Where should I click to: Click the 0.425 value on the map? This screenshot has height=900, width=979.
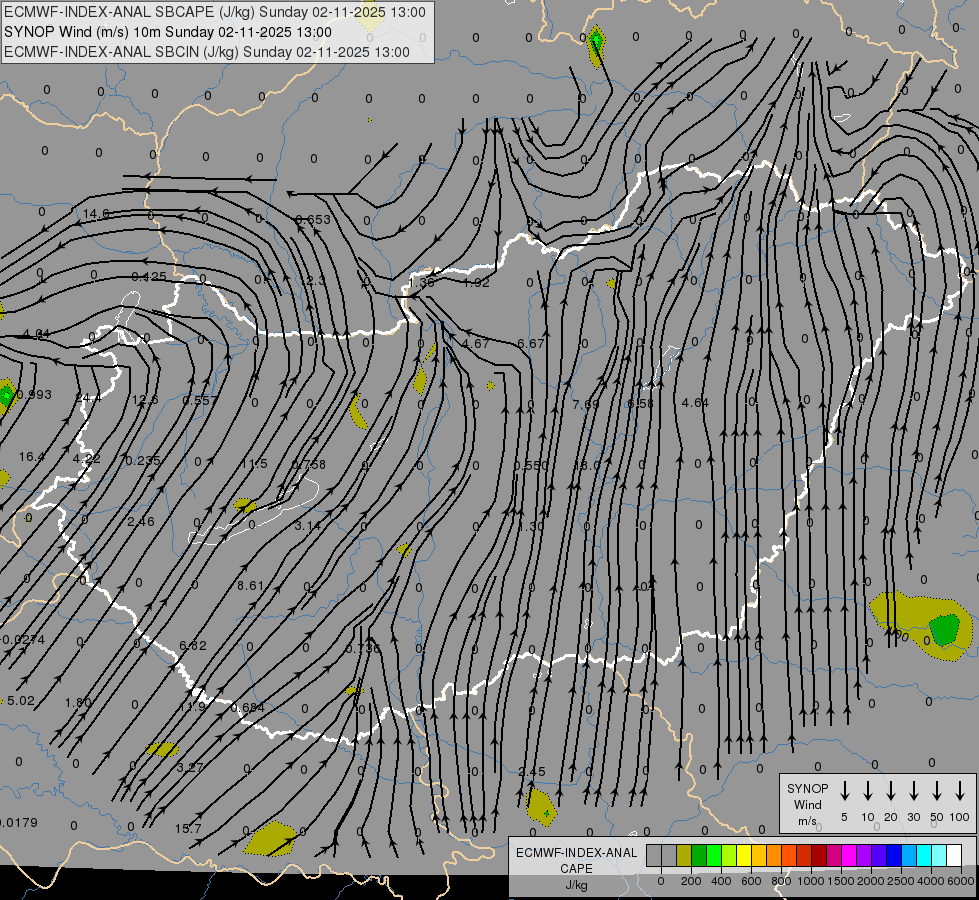click(149, 276)
